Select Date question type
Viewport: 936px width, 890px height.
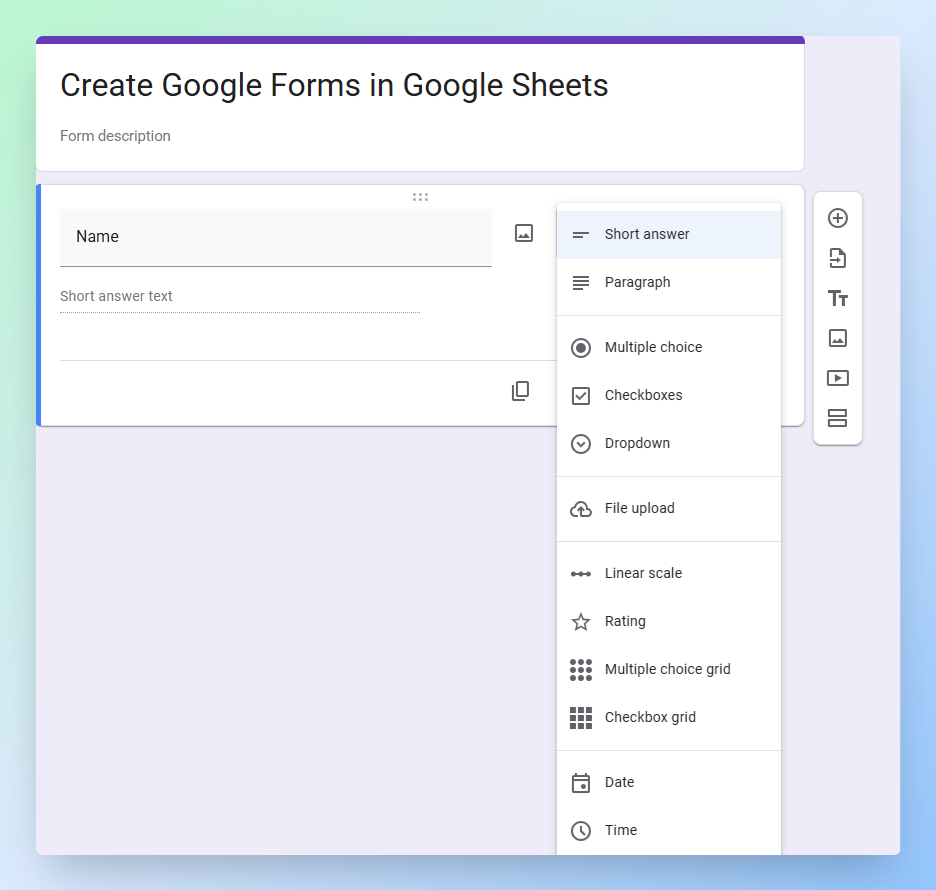669,783
